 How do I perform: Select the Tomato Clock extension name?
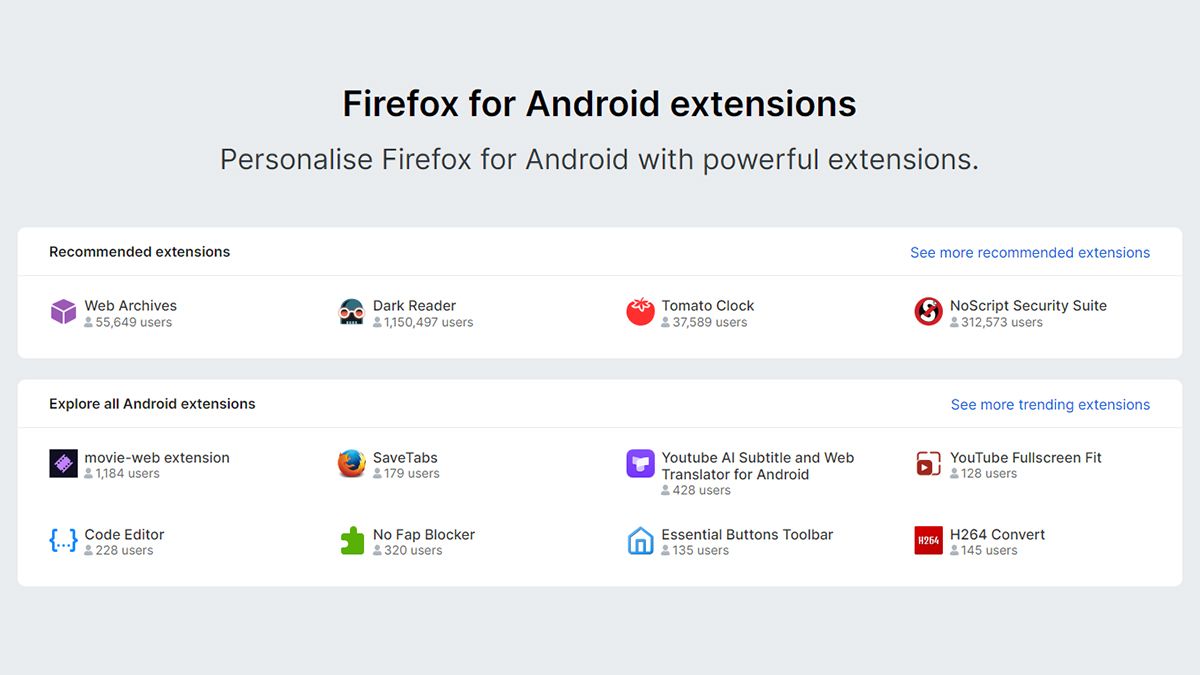pos(709,305)
